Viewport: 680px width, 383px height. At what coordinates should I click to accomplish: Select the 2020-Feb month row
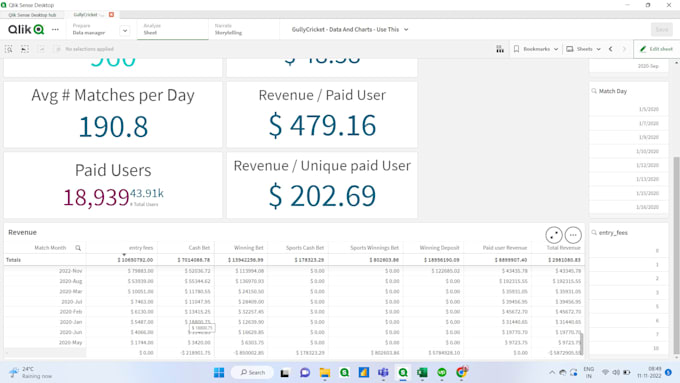click(71, 312)
